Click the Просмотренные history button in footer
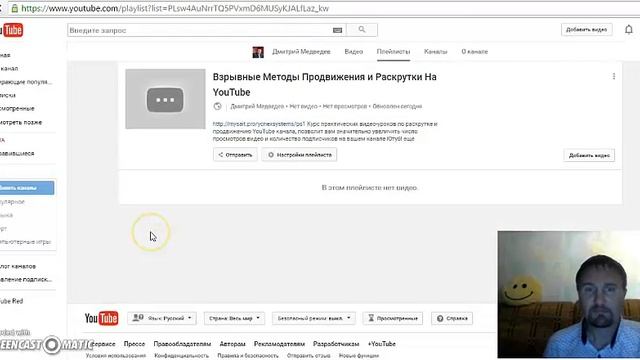The width and height of the screenshot is (640, 360). [393, 318]
